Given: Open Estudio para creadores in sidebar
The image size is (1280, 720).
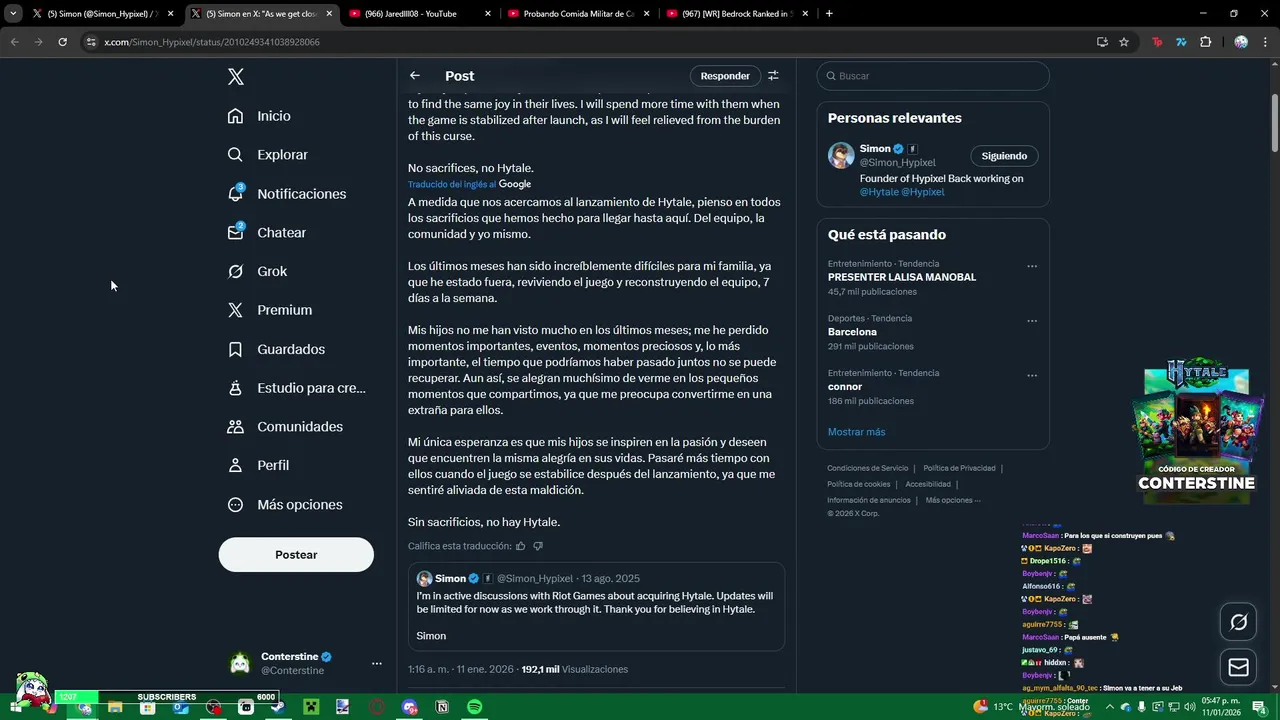Looking at the screenshot, I should (x=297, y=388).
